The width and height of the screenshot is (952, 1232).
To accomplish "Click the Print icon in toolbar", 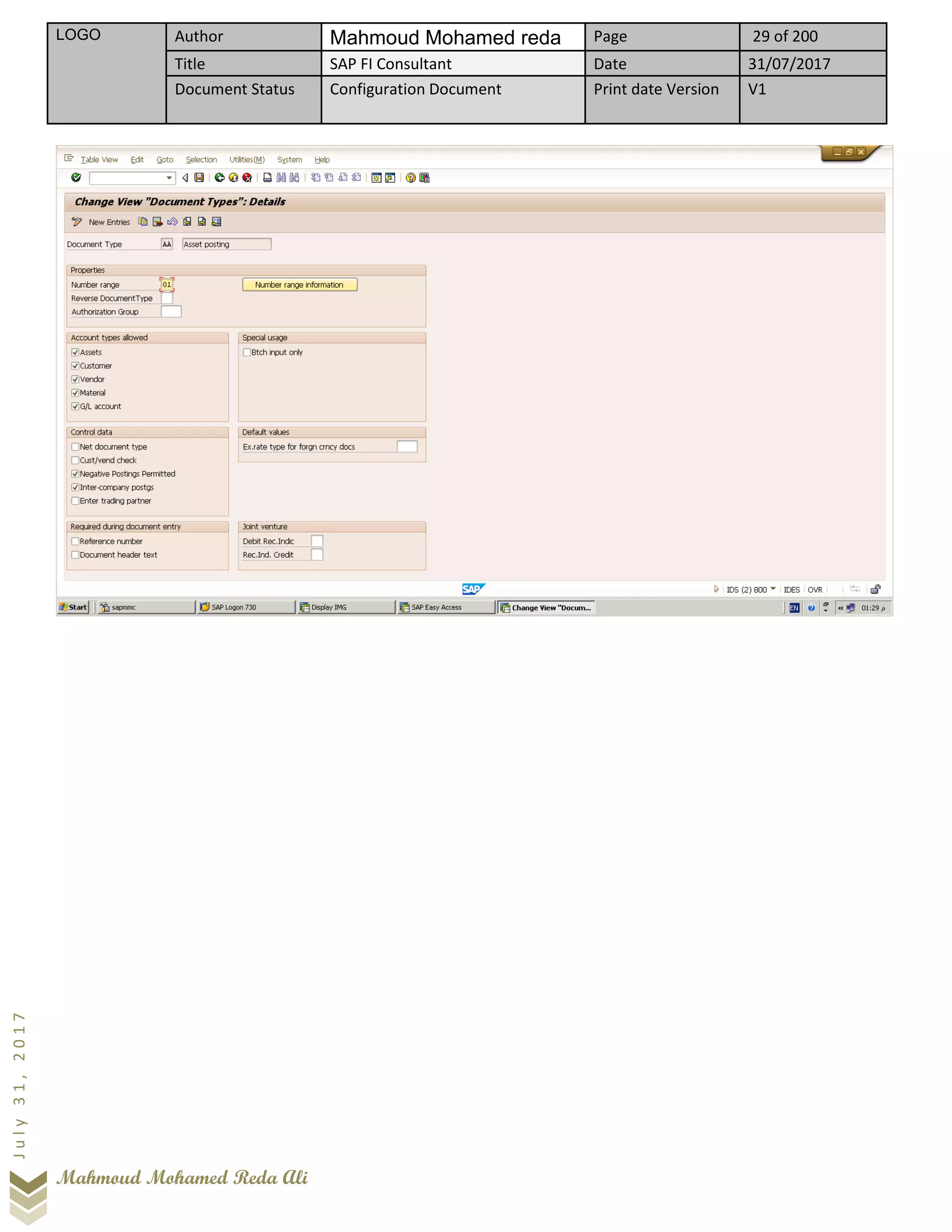I will click(x=267, y=178).
